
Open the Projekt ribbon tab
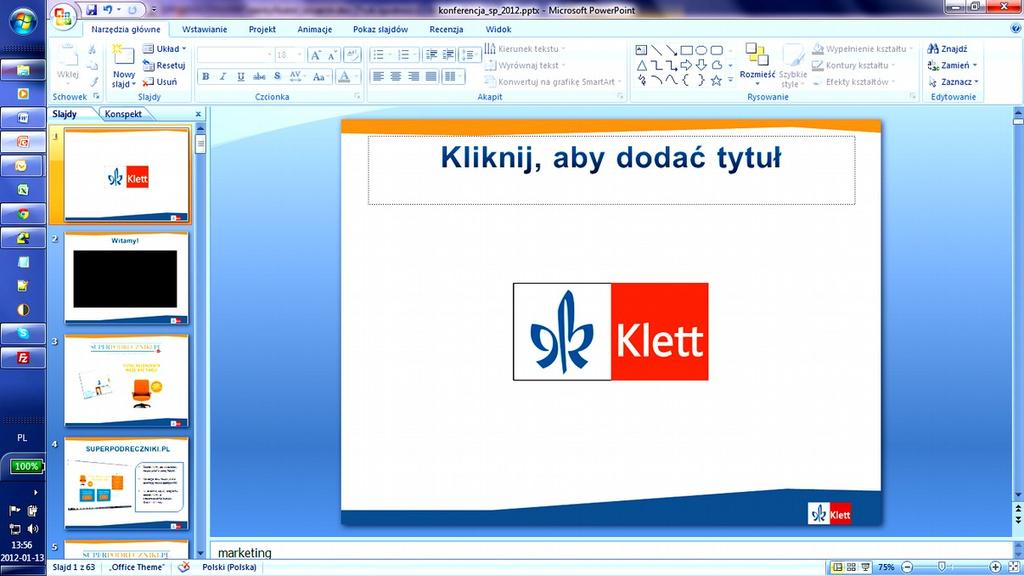(x=262, y=29)
